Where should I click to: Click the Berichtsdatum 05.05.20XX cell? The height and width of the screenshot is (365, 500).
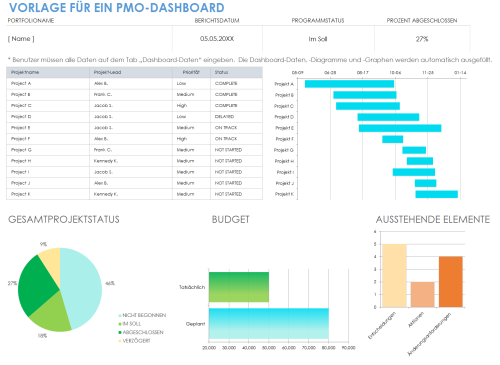tap(217, 39)
